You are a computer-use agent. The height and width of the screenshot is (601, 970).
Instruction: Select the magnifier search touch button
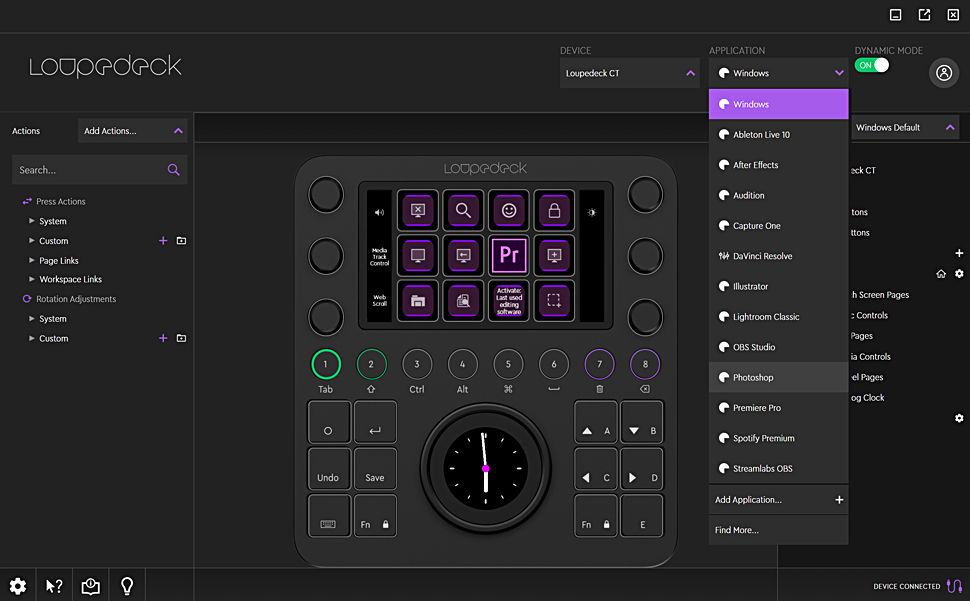pos(463,210)
